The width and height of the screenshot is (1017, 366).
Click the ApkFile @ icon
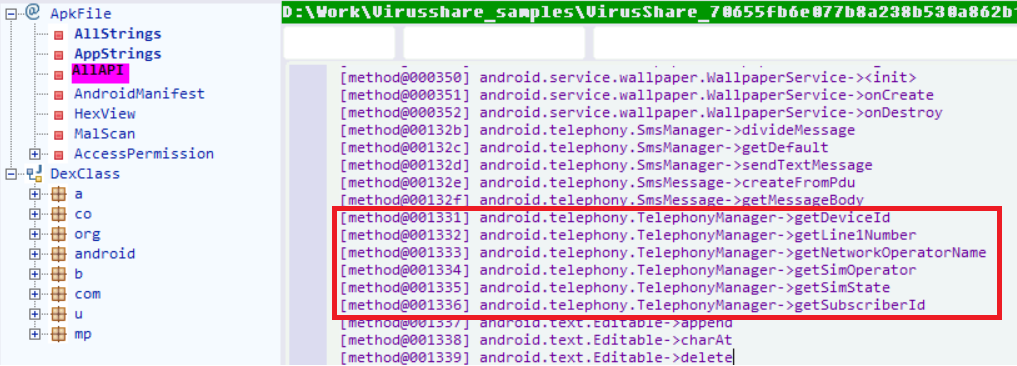click(x=33, y=12)
